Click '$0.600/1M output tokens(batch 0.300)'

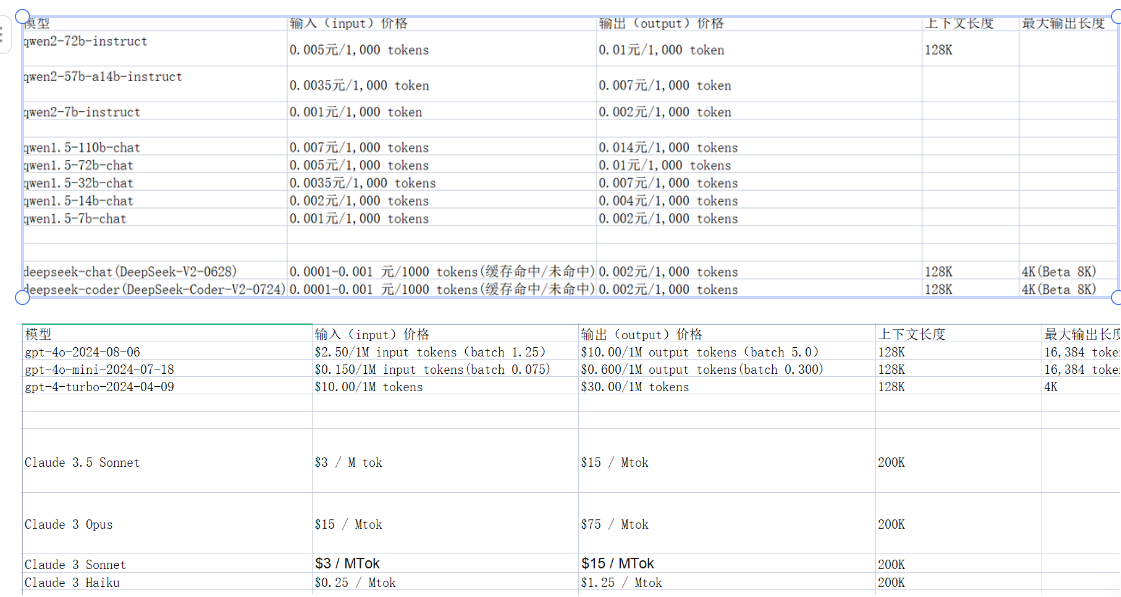(x=702, y=370)
